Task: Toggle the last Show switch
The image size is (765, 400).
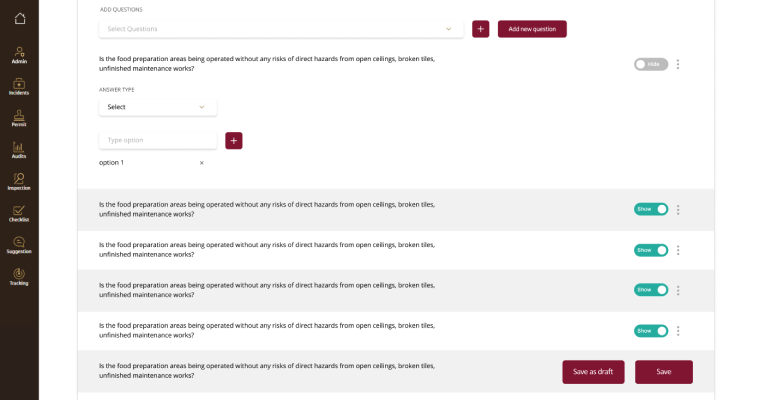Action: (x=651, y=330)
